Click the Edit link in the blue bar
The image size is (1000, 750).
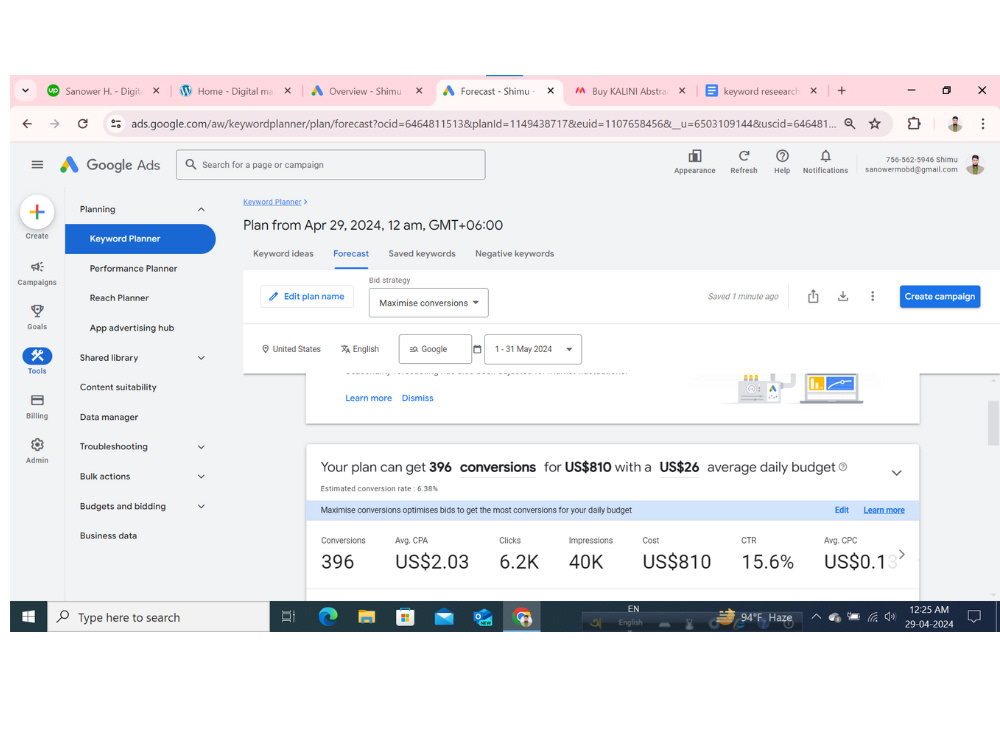pyautogui.click(x=841, y=510)
